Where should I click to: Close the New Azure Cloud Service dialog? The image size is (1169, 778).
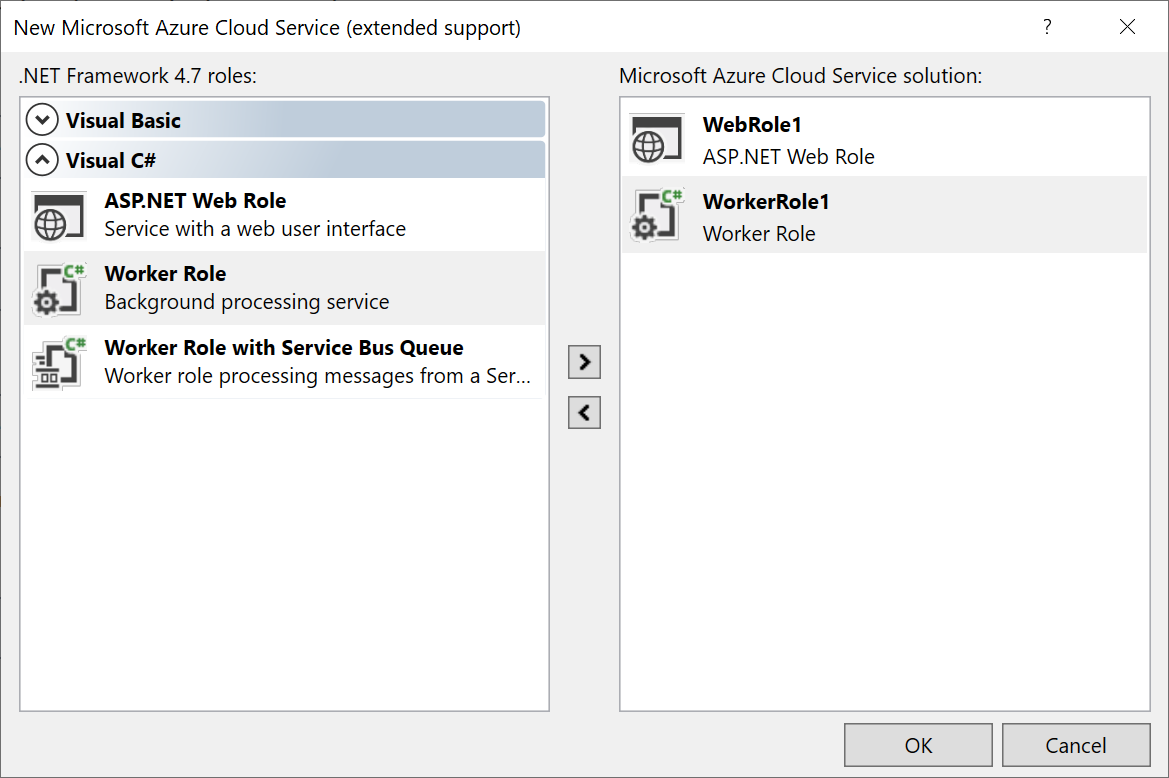1127,27
